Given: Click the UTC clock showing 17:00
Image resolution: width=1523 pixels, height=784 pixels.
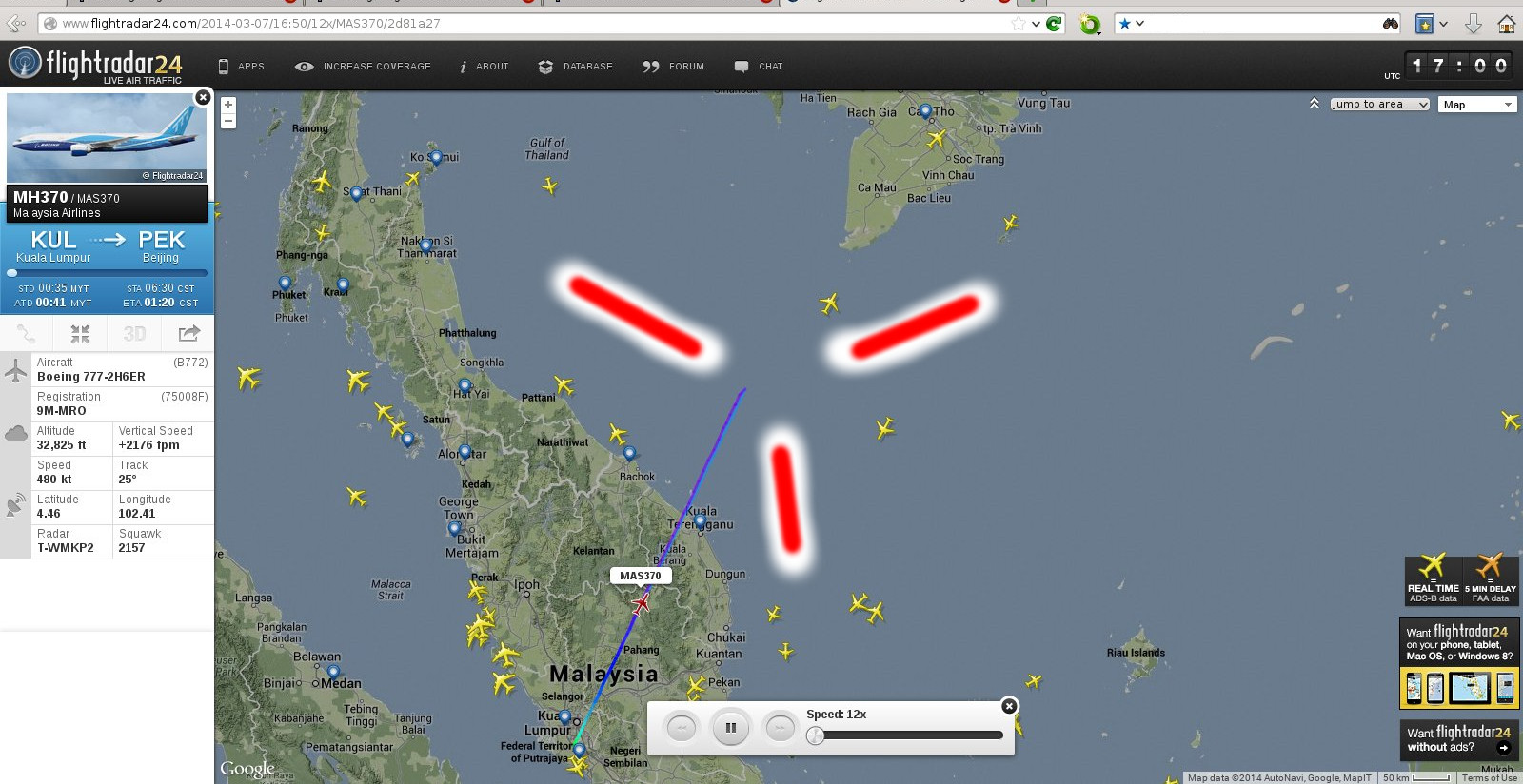Looking at the screenshot, I should coord(1460,66).
